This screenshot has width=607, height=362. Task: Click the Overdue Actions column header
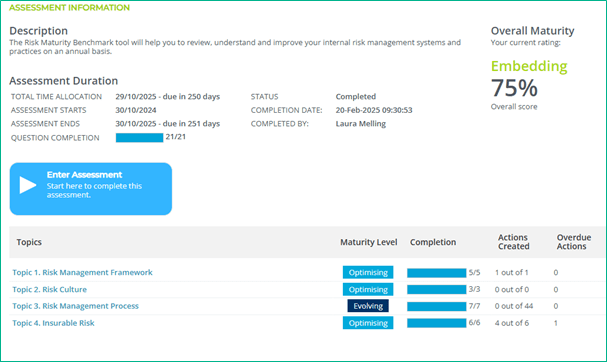click(574, 242)
